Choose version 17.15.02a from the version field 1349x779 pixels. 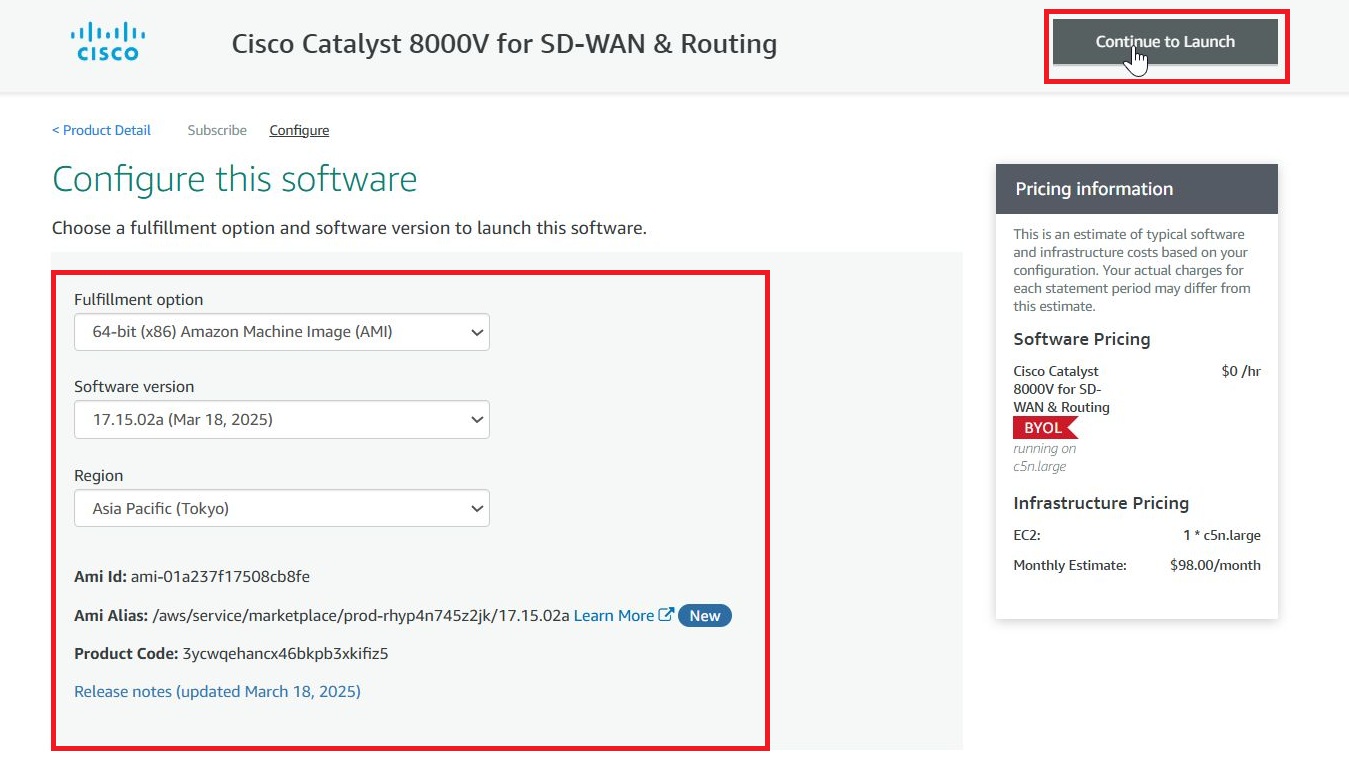[281, 419]
